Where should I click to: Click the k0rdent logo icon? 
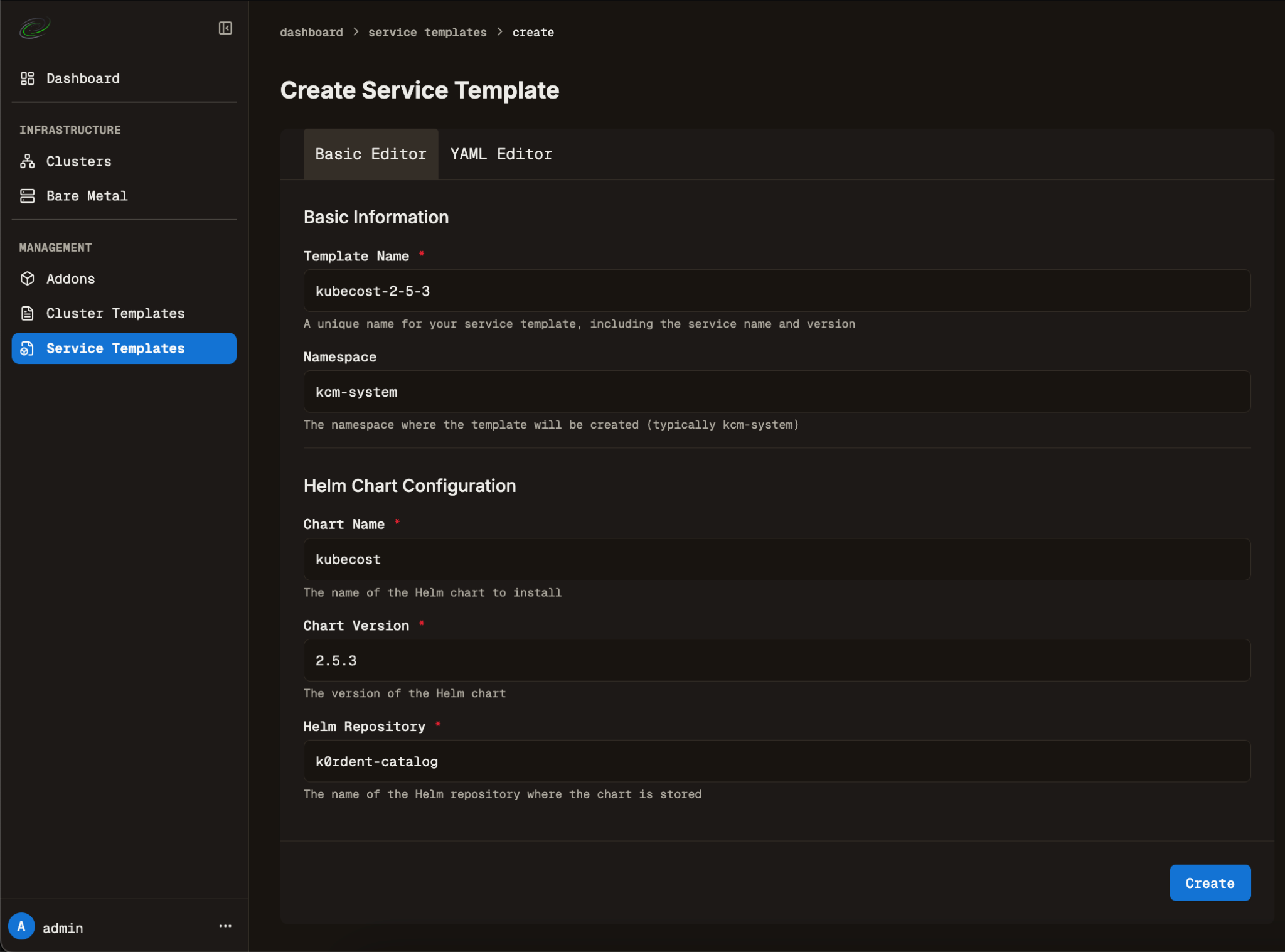[x=35, y=28]
